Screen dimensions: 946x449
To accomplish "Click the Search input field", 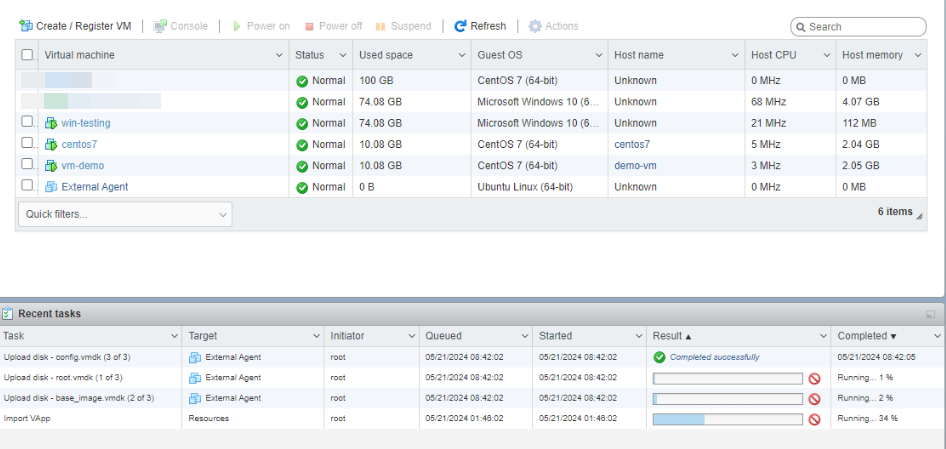I will tap(864, 27).
